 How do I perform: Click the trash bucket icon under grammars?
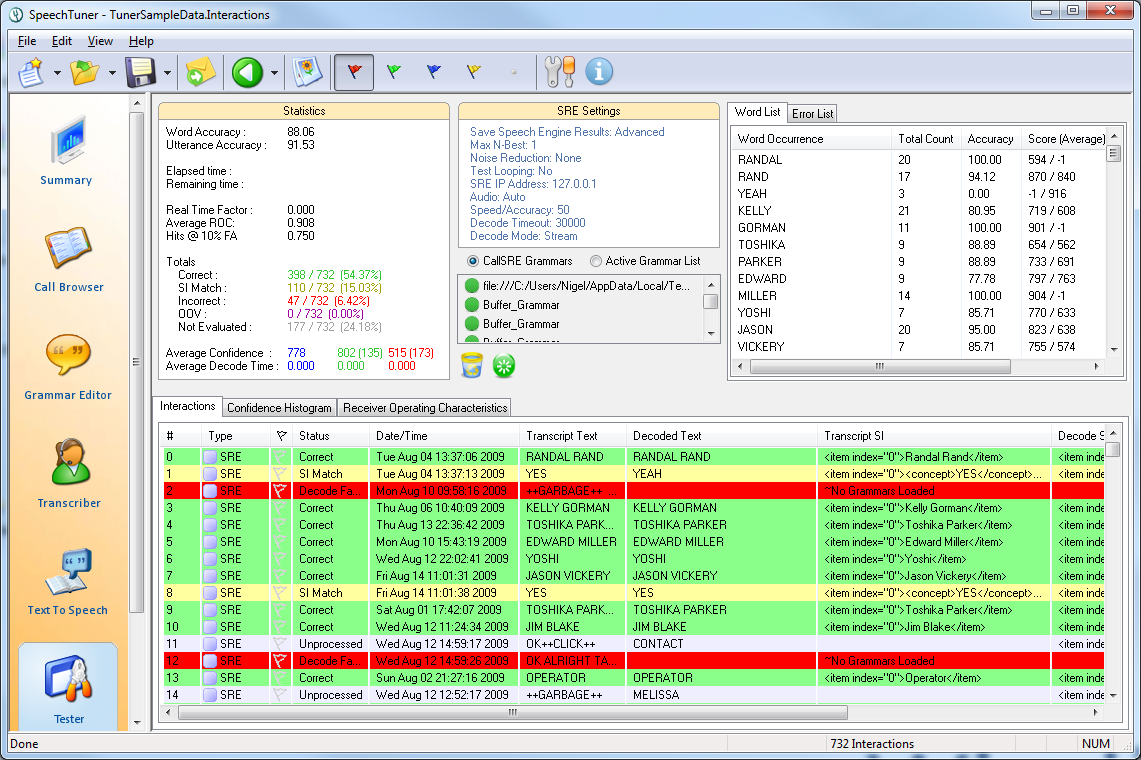[x=472, y=365]
